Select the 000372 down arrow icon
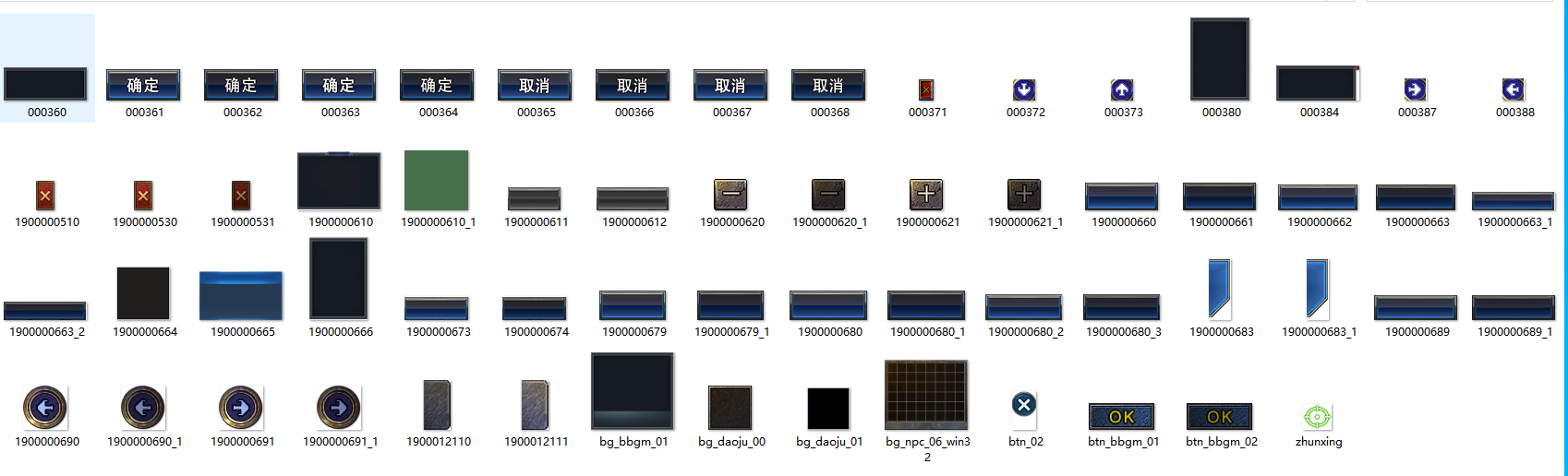This screenshot has height=476, width=1568. click(1024, 89)
